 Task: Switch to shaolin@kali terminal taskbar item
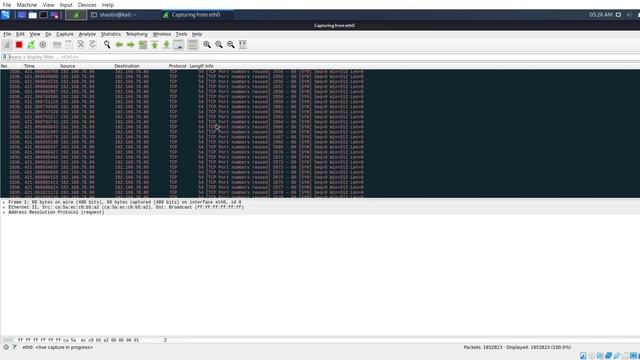pyautogui.click(x=114, y=15)
